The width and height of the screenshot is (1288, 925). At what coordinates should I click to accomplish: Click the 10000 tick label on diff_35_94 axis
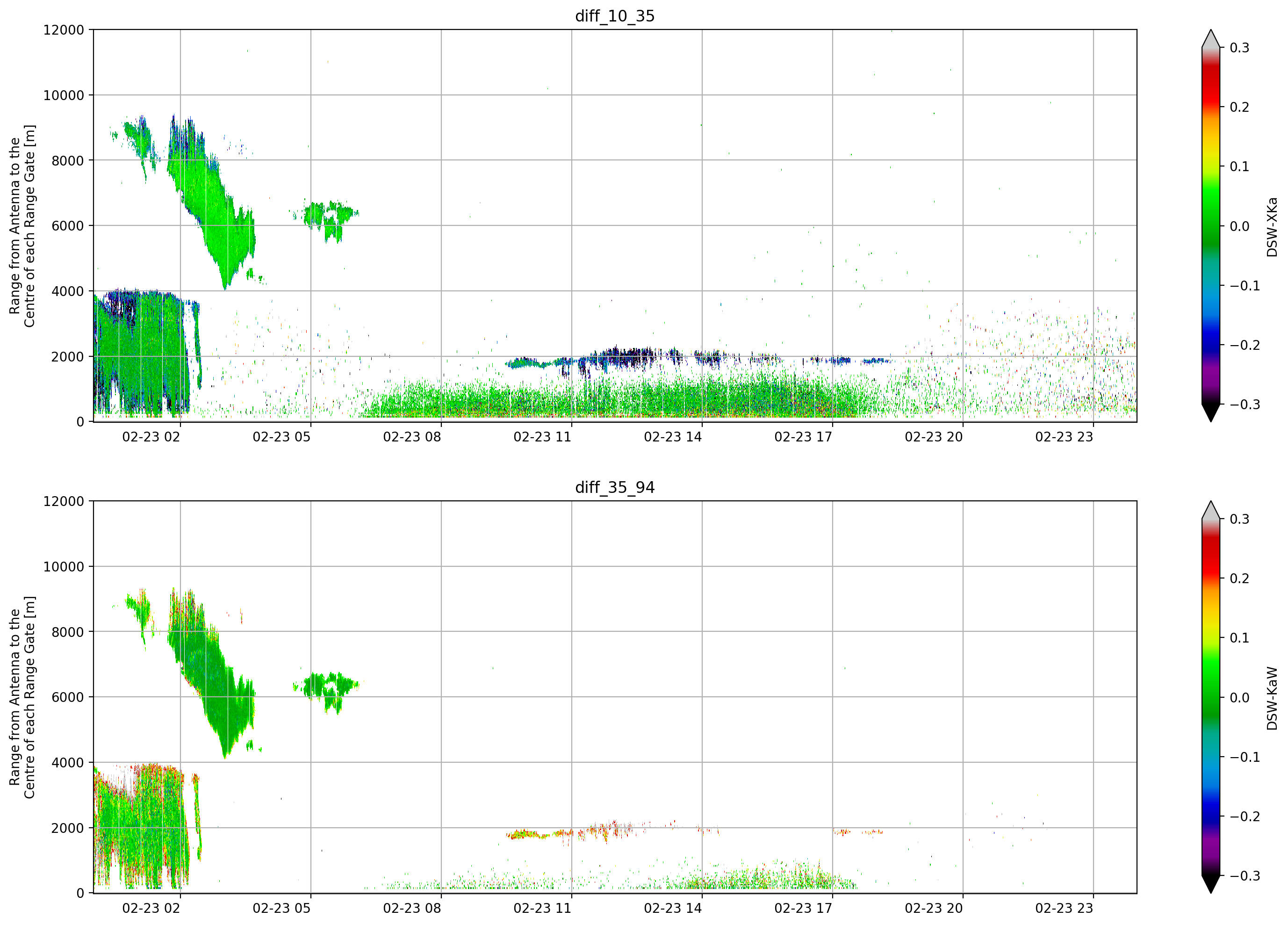pos(64,567)
